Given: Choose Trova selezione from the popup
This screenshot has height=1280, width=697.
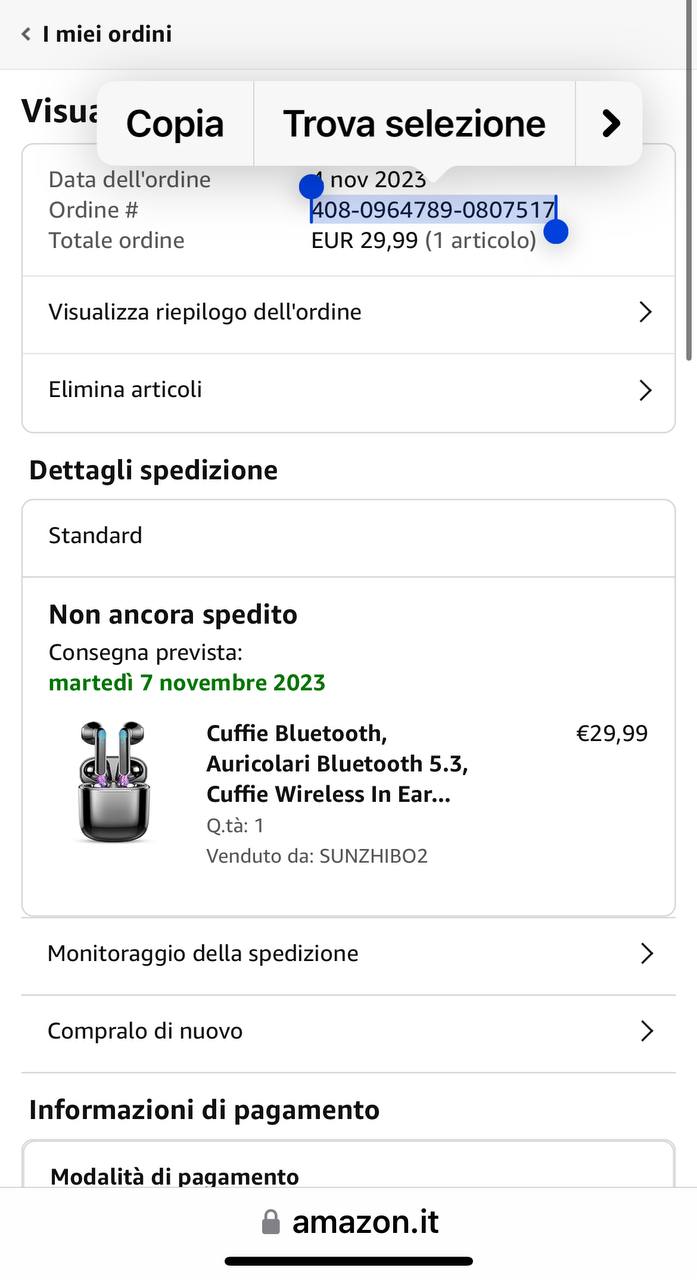Looking at the screenshot, I should (x=414, y=124).
